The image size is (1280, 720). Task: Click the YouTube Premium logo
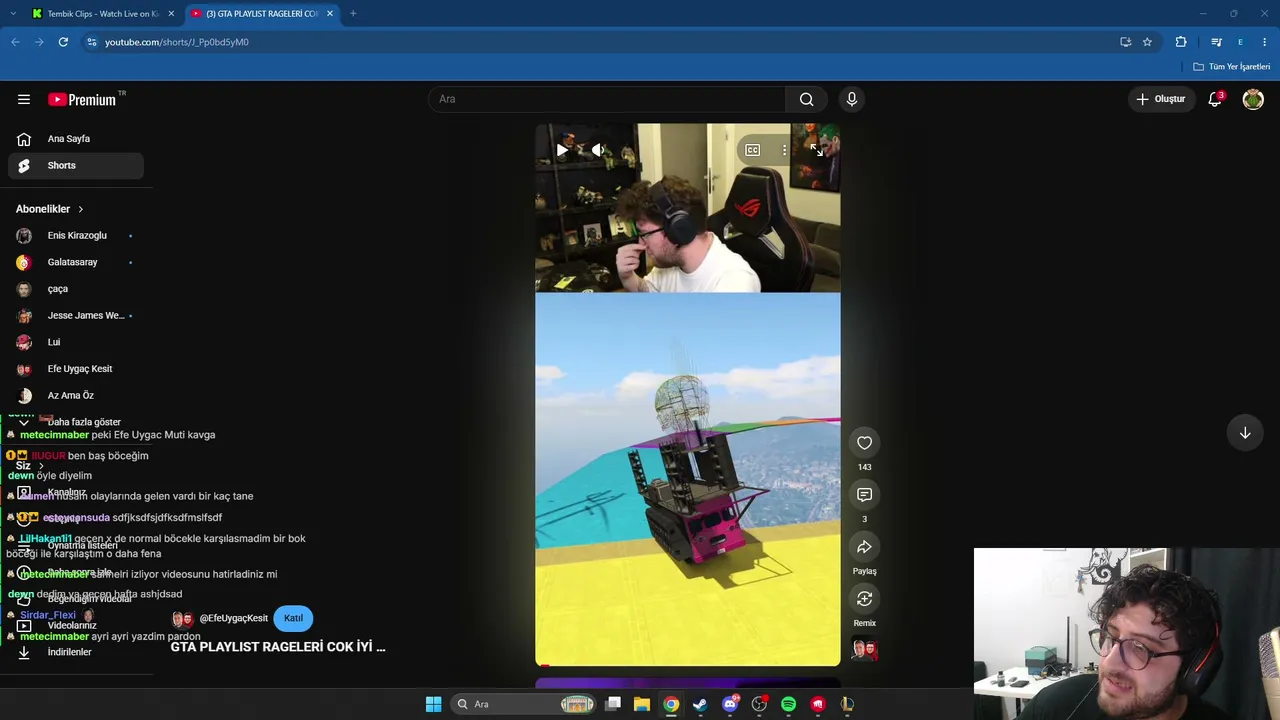point(82,99)
